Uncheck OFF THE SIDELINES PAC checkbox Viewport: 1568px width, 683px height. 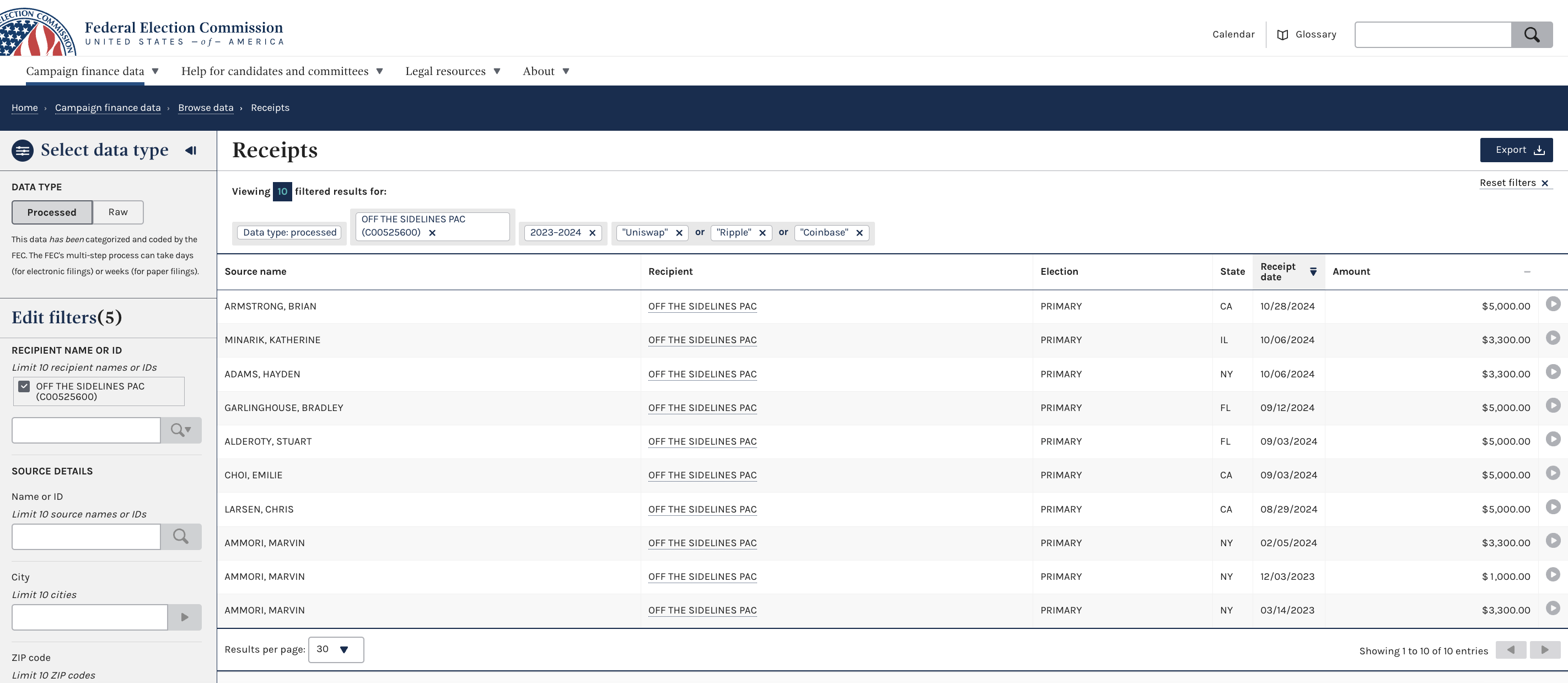tap(24, 386)
